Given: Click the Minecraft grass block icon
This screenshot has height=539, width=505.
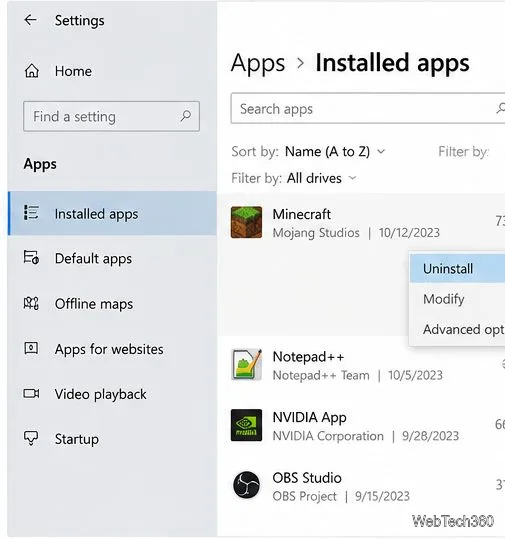Looking at the screenshot, I should coord(246,222).
